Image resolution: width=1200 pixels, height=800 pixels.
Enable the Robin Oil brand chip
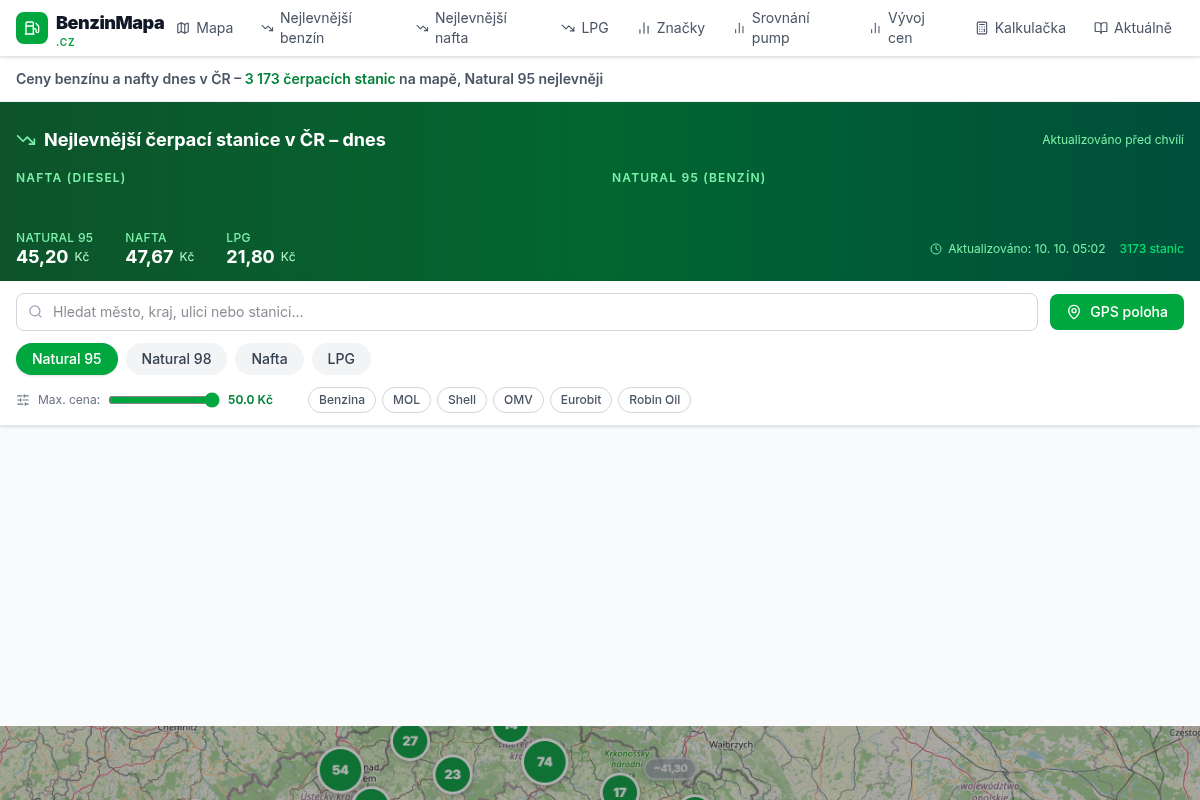655,400
